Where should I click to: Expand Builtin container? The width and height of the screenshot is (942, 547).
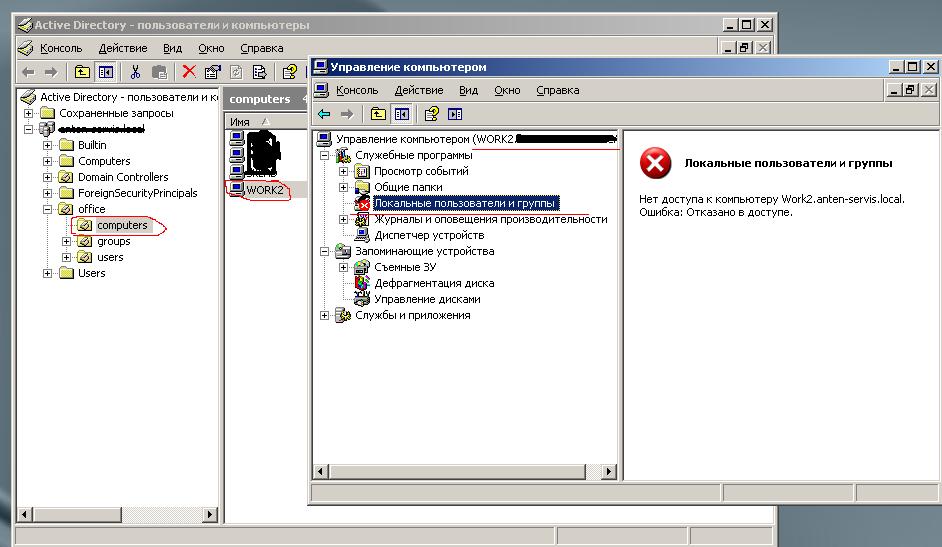click(47, 145)
